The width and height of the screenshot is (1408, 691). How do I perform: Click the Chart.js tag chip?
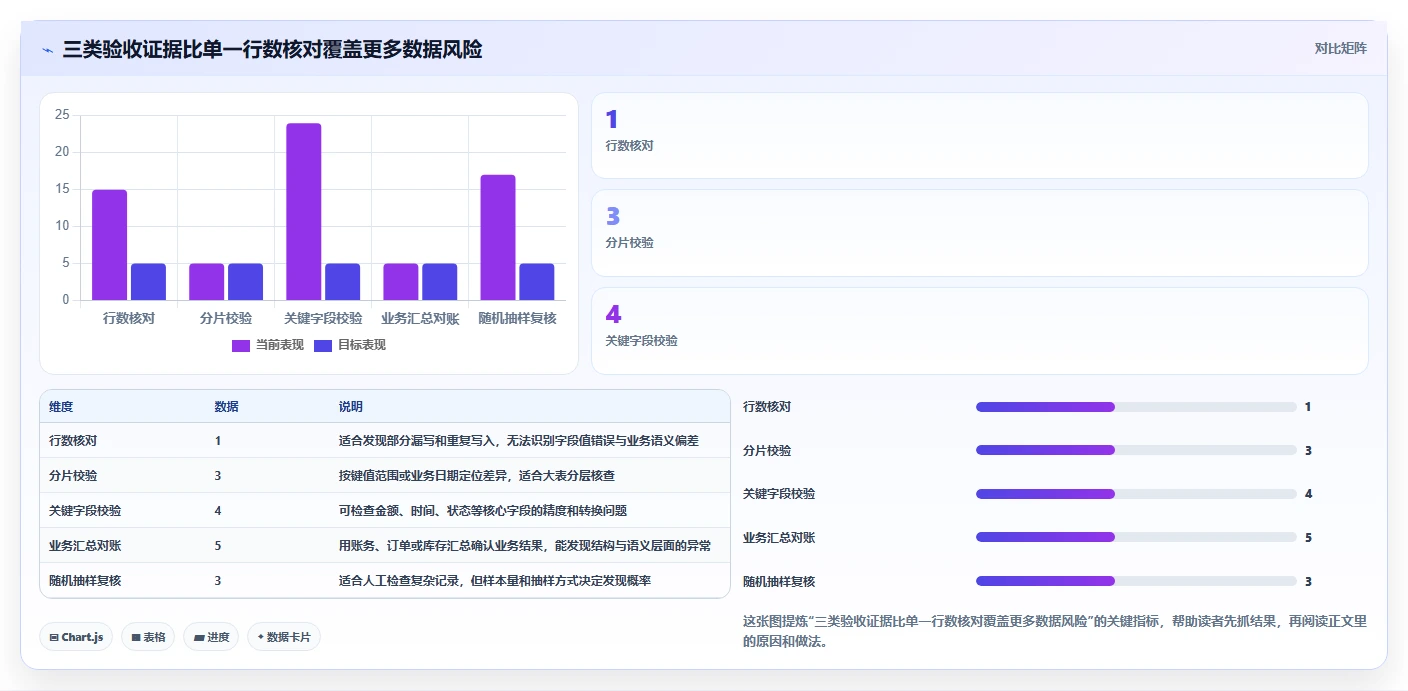pos(76,637)
